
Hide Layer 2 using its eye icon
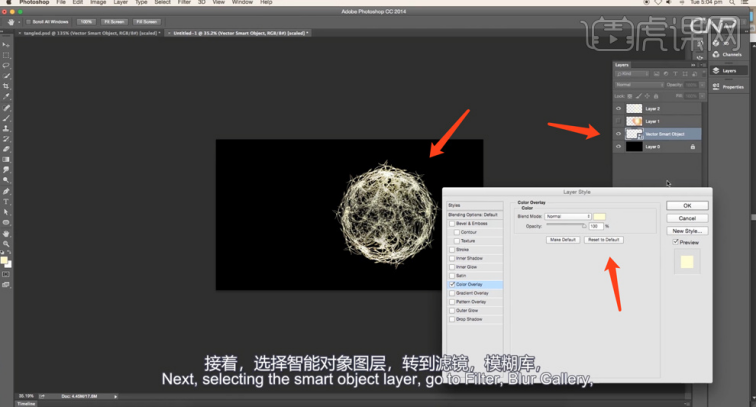point(619,109)
